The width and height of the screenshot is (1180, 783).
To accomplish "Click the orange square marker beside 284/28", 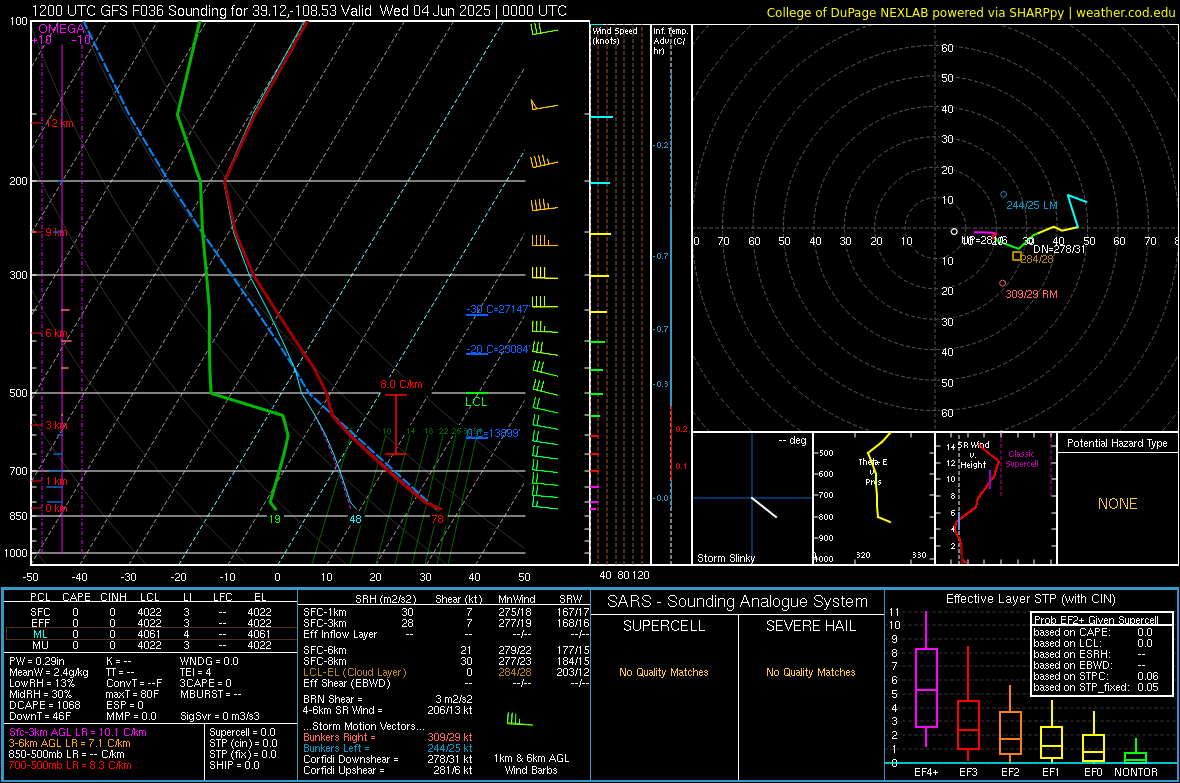I will tap(1017, 256).
